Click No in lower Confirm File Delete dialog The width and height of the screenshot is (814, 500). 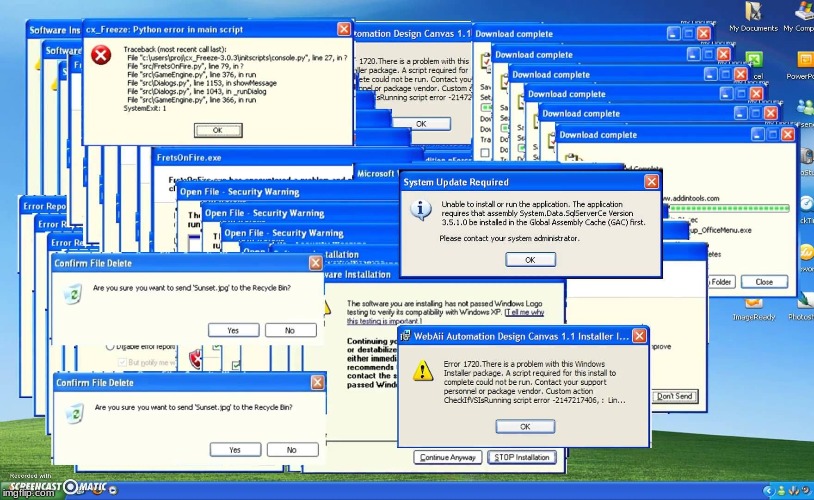[x=292, y=450]
